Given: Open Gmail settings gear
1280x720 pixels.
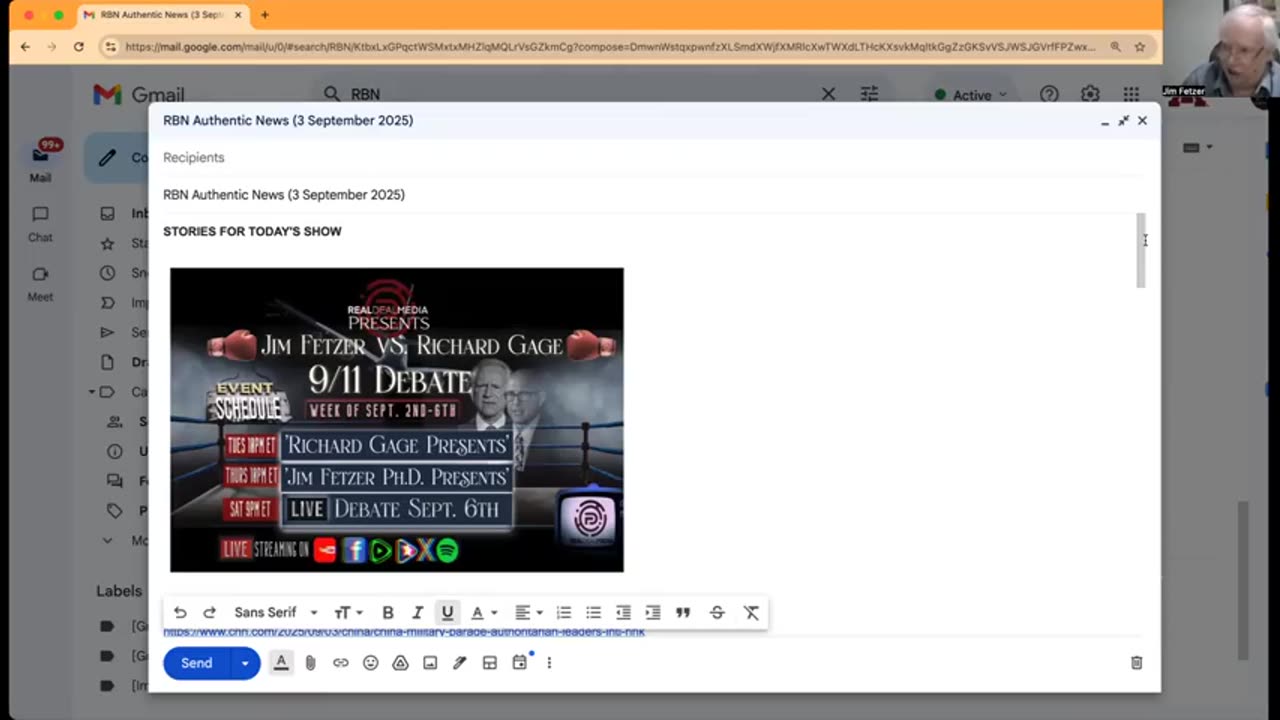Looking at the screenshot, I should 1090,94.
